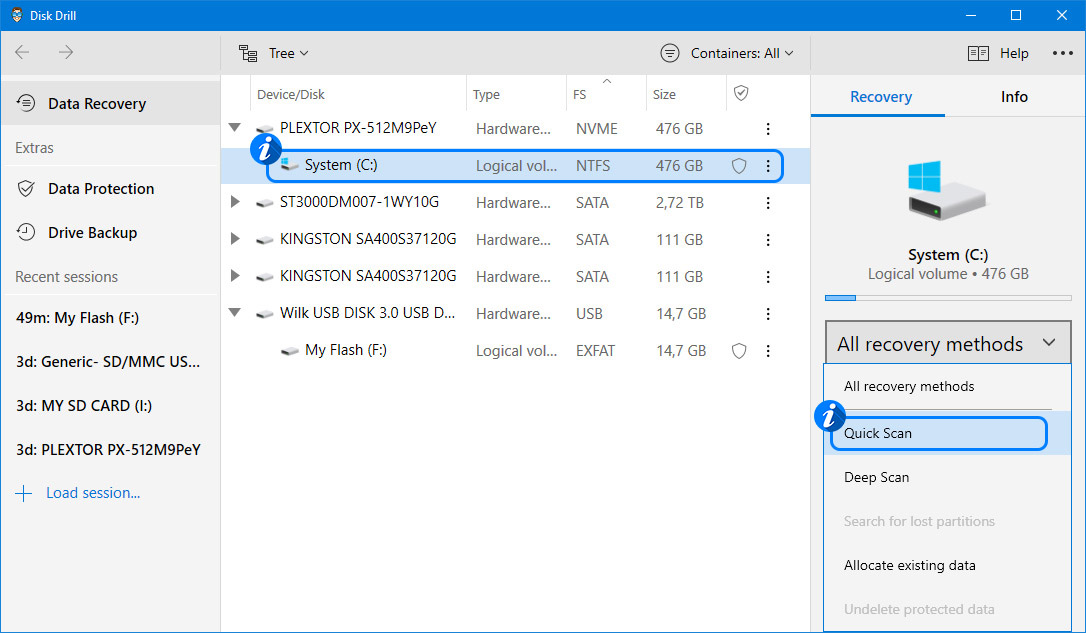Switch to the Data Protection section
The width and height of the screenshot is (1086, 633).
click(x=103, y=188)
